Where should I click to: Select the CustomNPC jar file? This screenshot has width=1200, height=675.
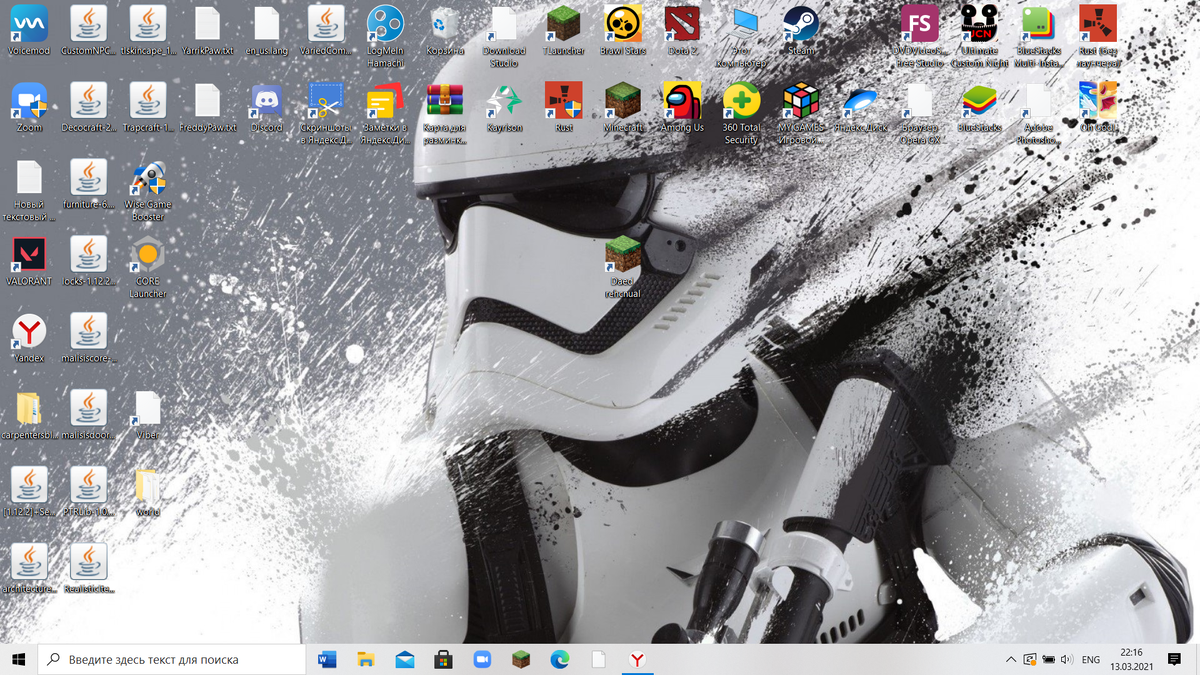point(88,30)
